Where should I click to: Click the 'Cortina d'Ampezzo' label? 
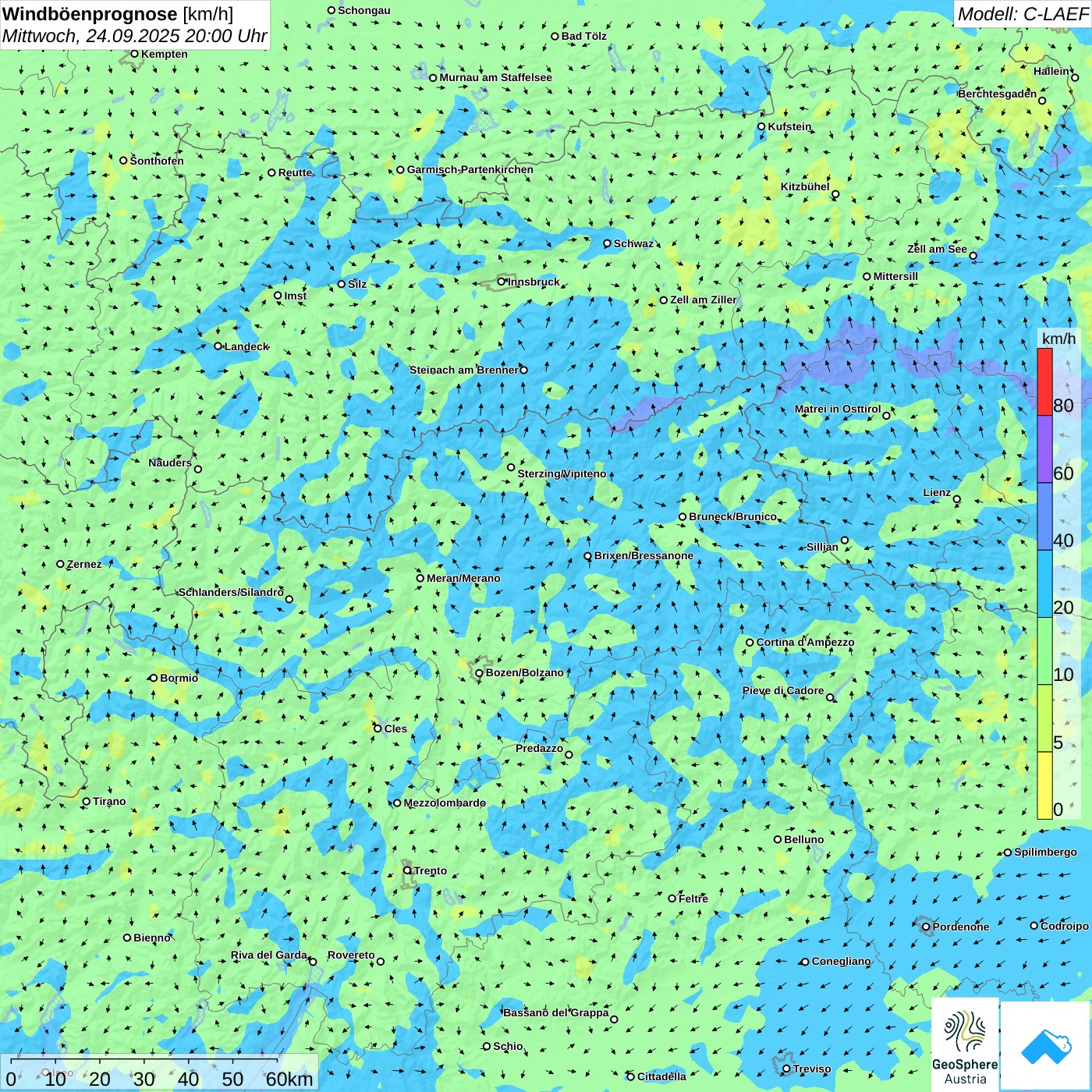tap(805, 642)
